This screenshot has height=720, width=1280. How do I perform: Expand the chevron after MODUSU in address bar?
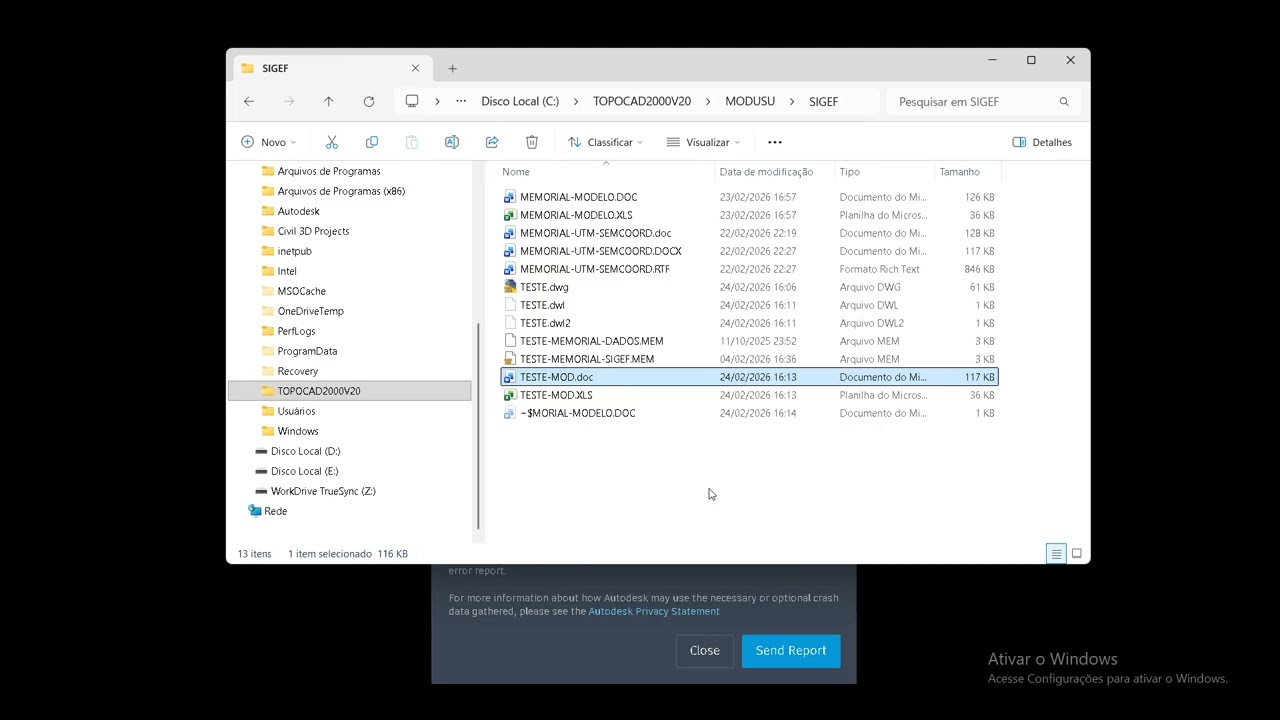(x=792, y=101)
